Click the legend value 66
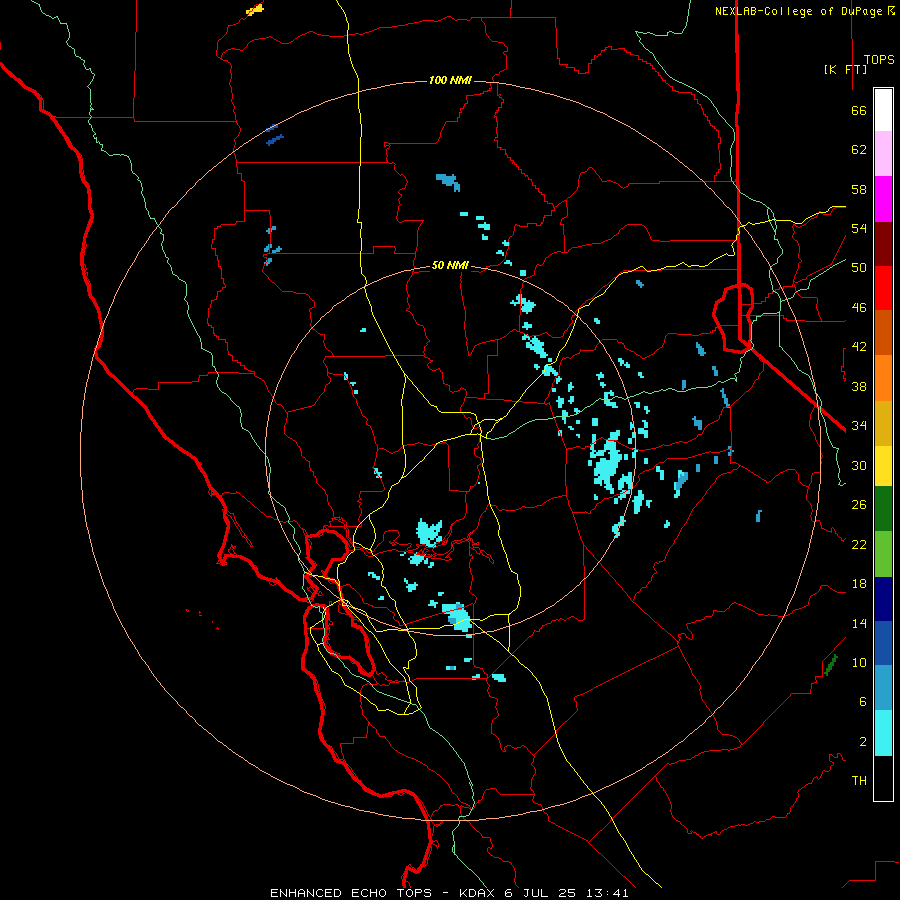 (859, 110)
